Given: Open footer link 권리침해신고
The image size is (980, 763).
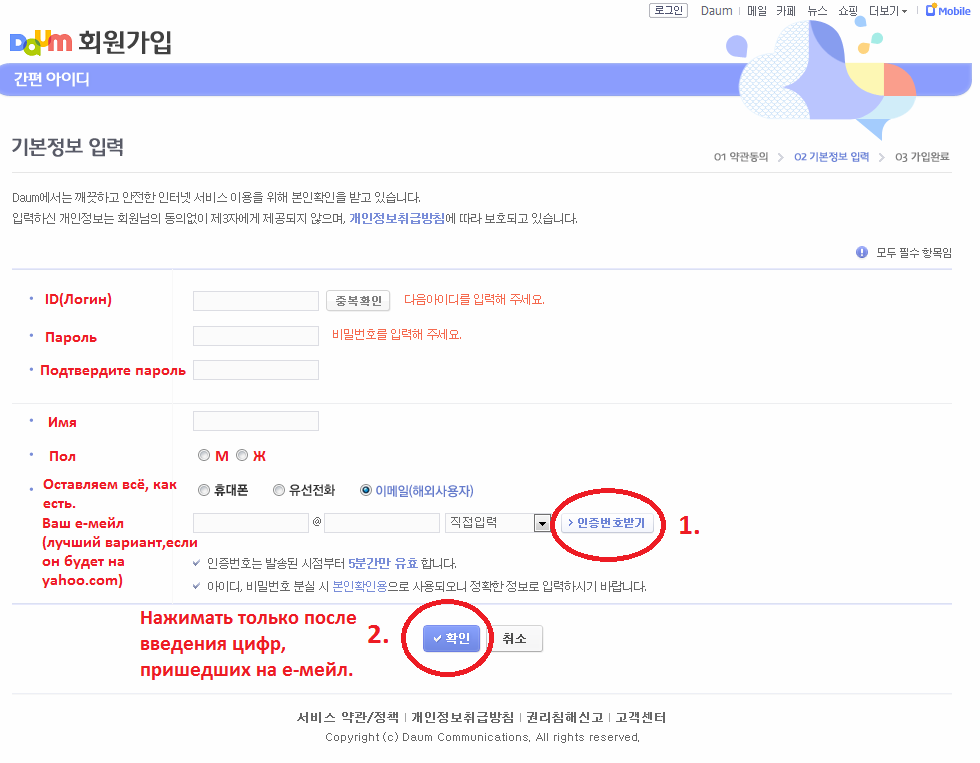Looking at the screenshot, I should [564, 717].
